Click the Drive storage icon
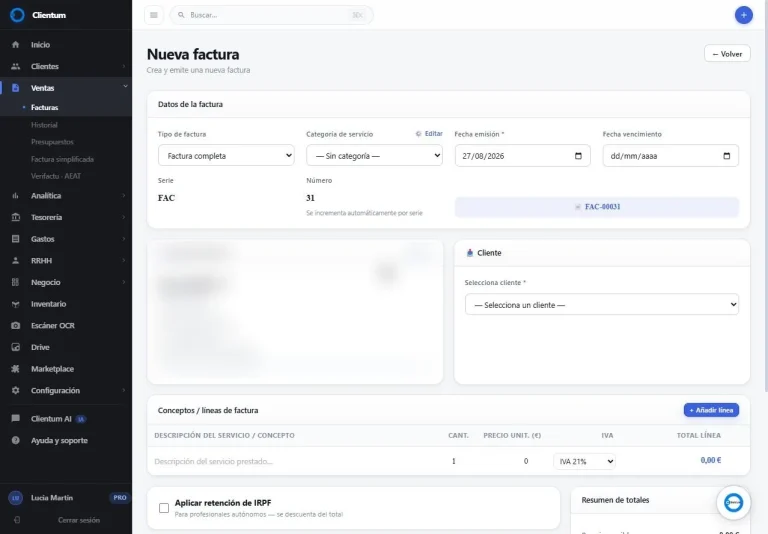Viewport: 768px width, 534px height. coord(16,347)
